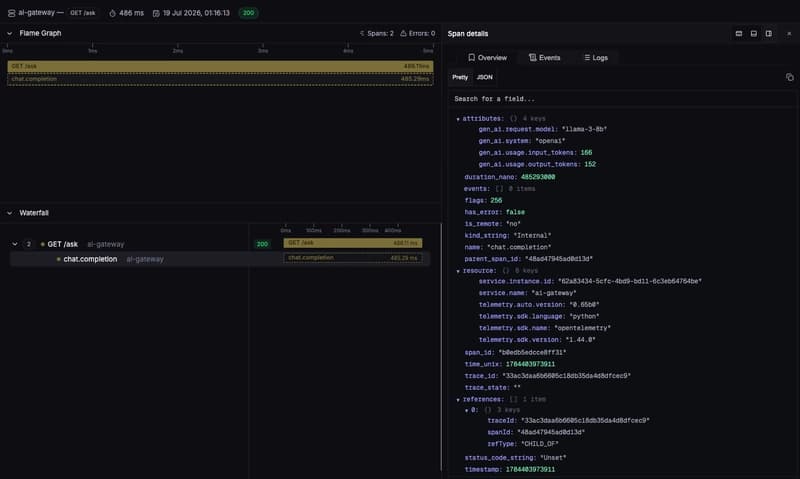
Task: Click the Spans count icon
Action: pos(362,33)
